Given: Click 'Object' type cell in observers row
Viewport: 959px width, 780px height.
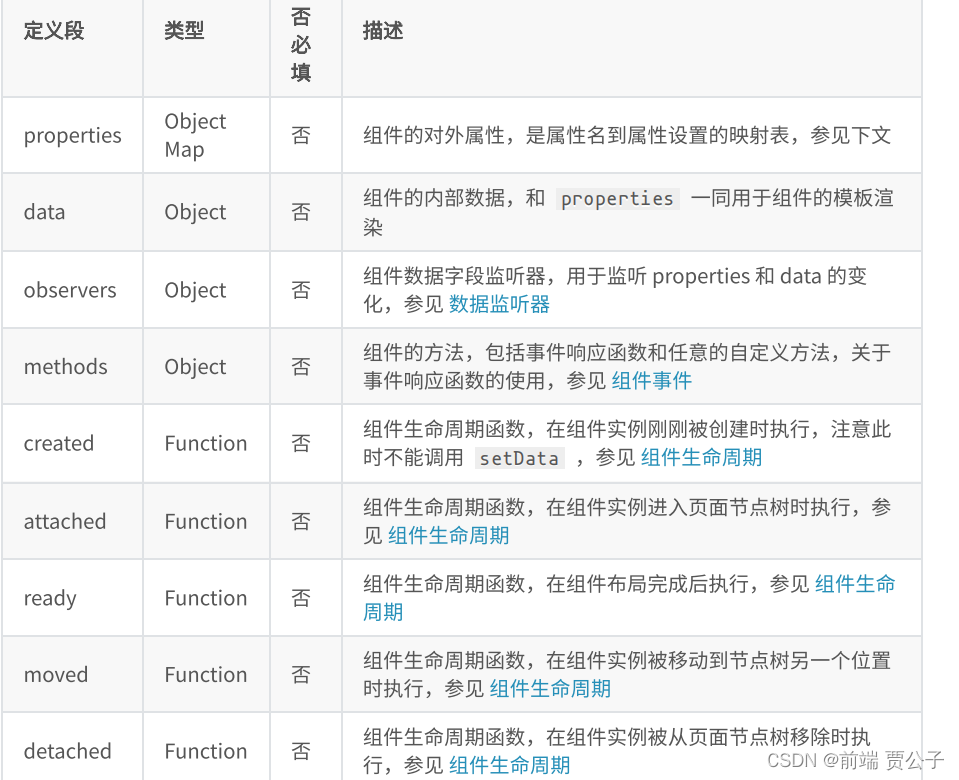Looking at the screenshot, I should (207, 290).
